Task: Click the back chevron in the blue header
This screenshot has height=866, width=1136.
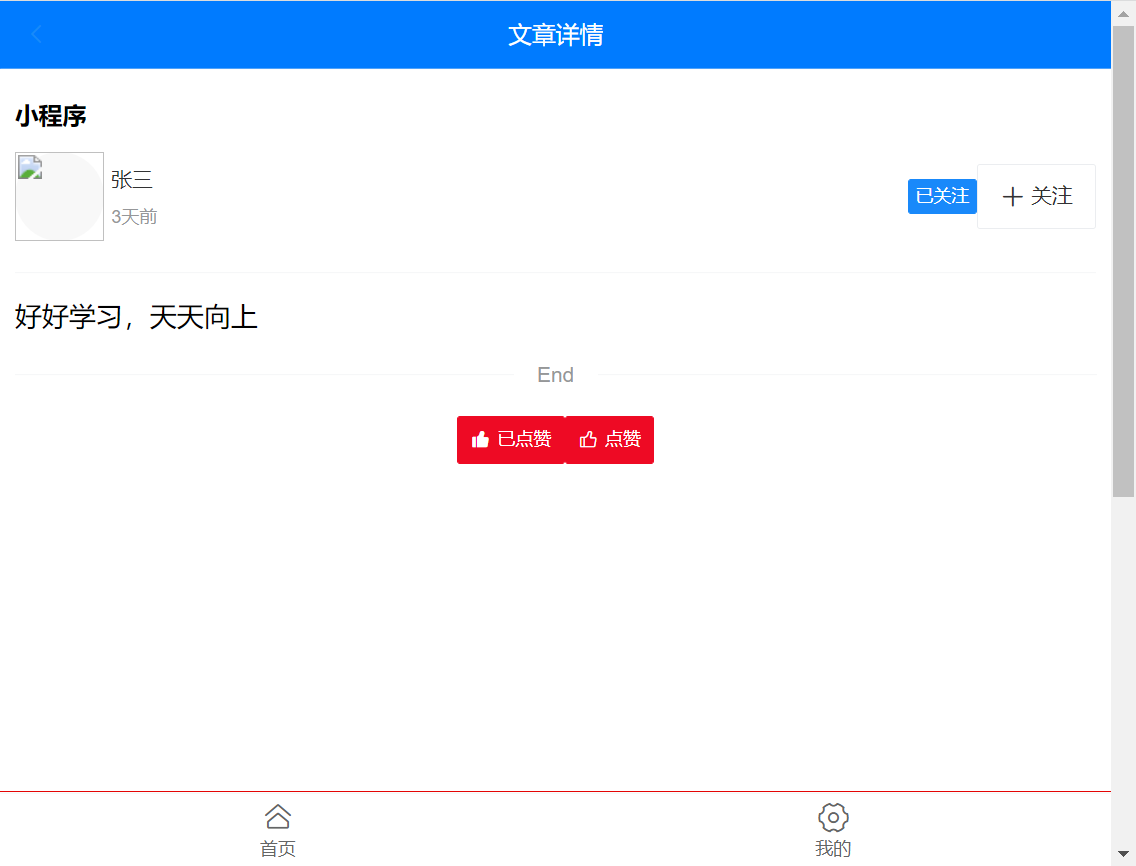Action: (x=37, y=34)
